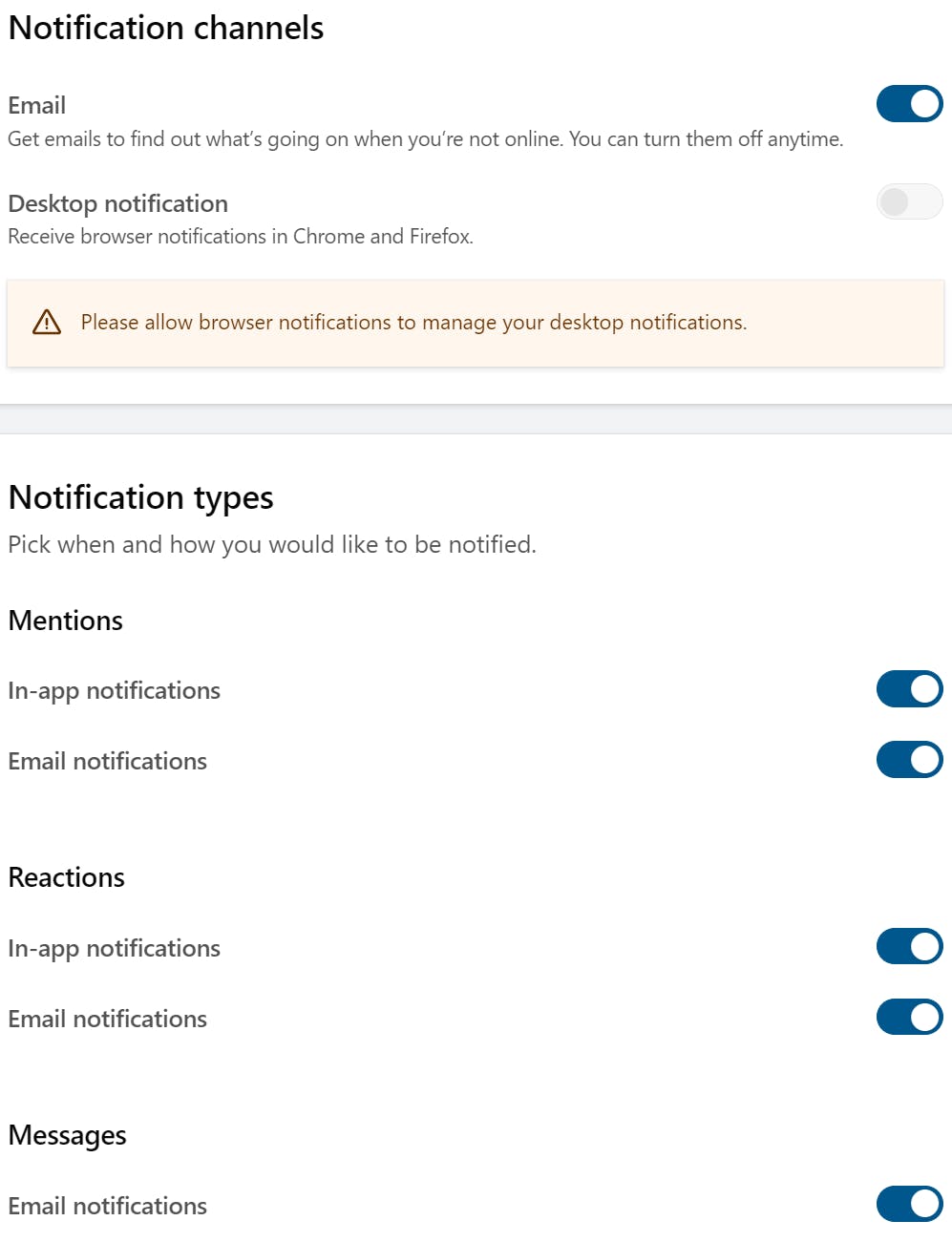This screenshot has width=952, height=1242.
Task: Click the Email channel label
Action: [x=37, y=106]
